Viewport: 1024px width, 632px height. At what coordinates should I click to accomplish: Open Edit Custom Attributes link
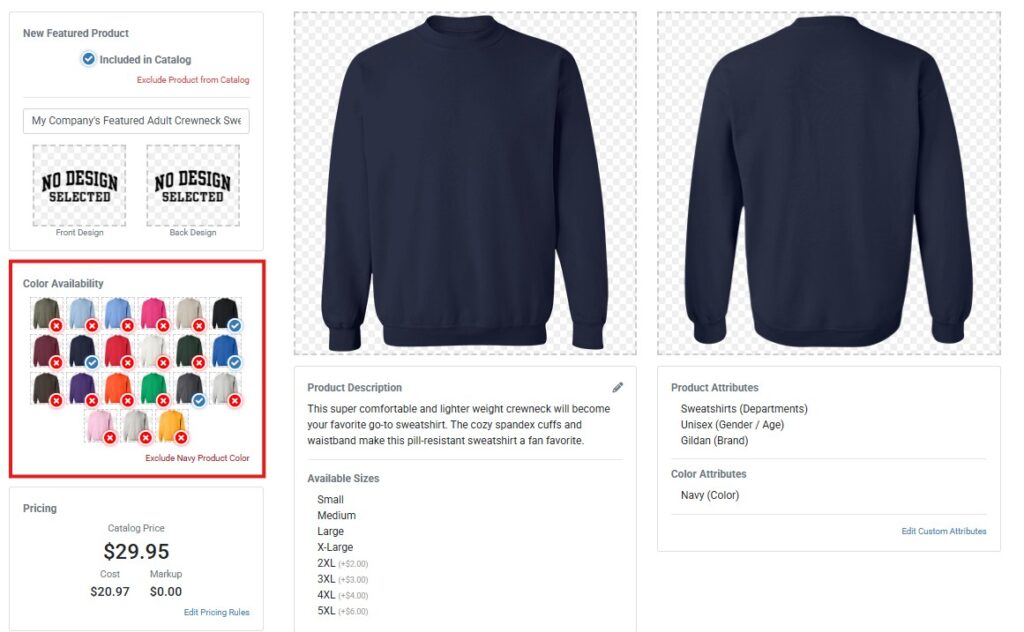(x=944, y=531)
